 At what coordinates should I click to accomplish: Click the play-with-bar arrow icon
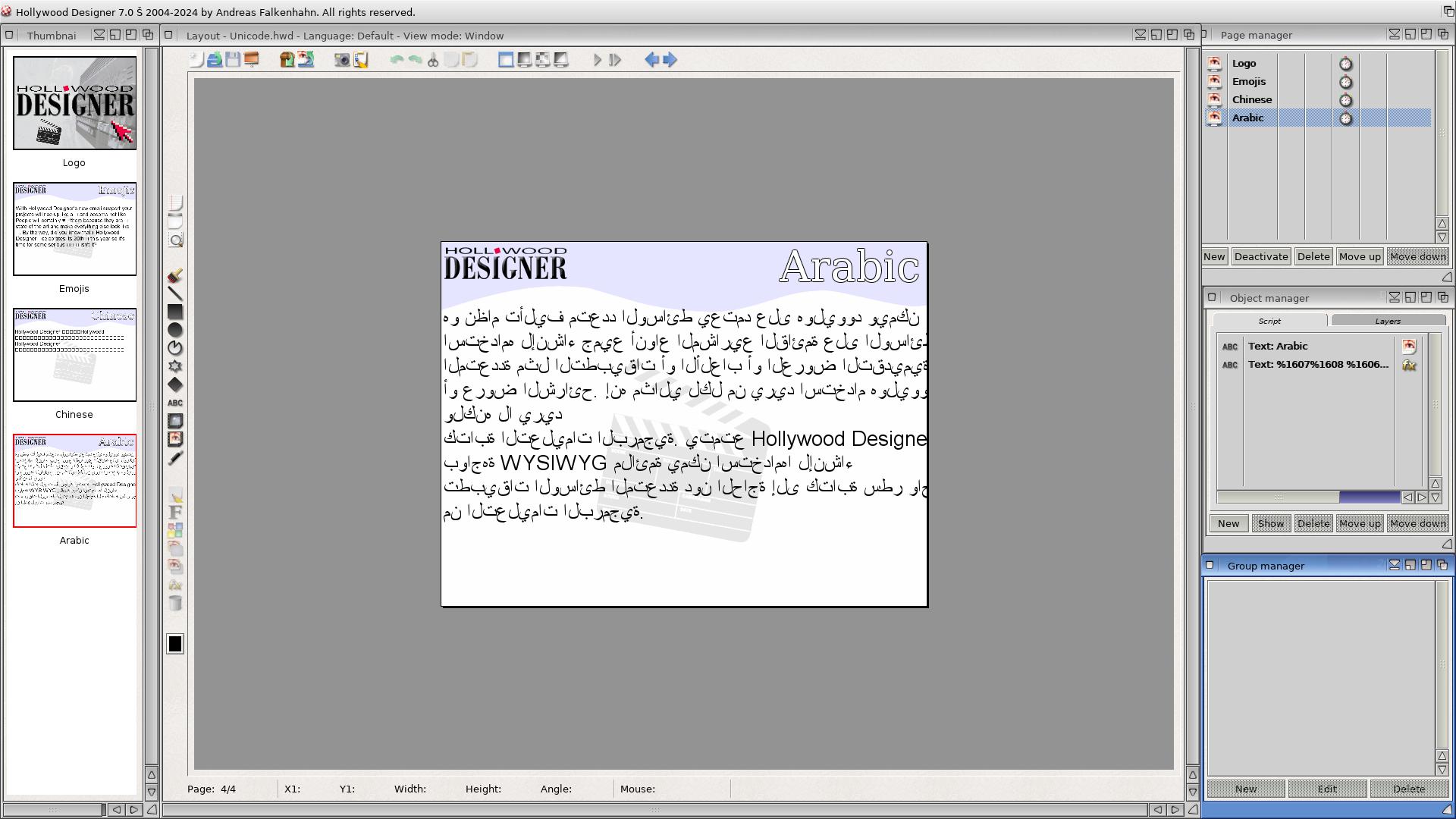(x=616, y=60)
